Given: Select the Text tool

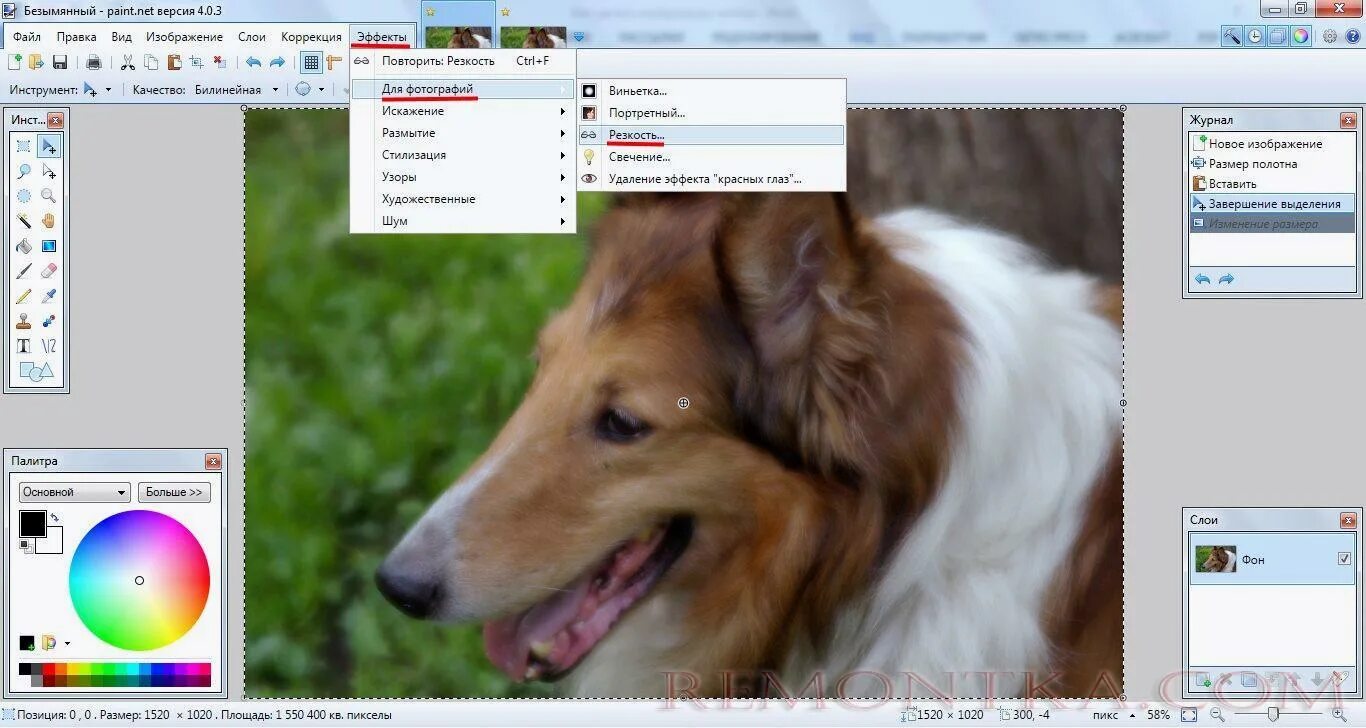Looking at the screenshot, I should tap(24, 346).
